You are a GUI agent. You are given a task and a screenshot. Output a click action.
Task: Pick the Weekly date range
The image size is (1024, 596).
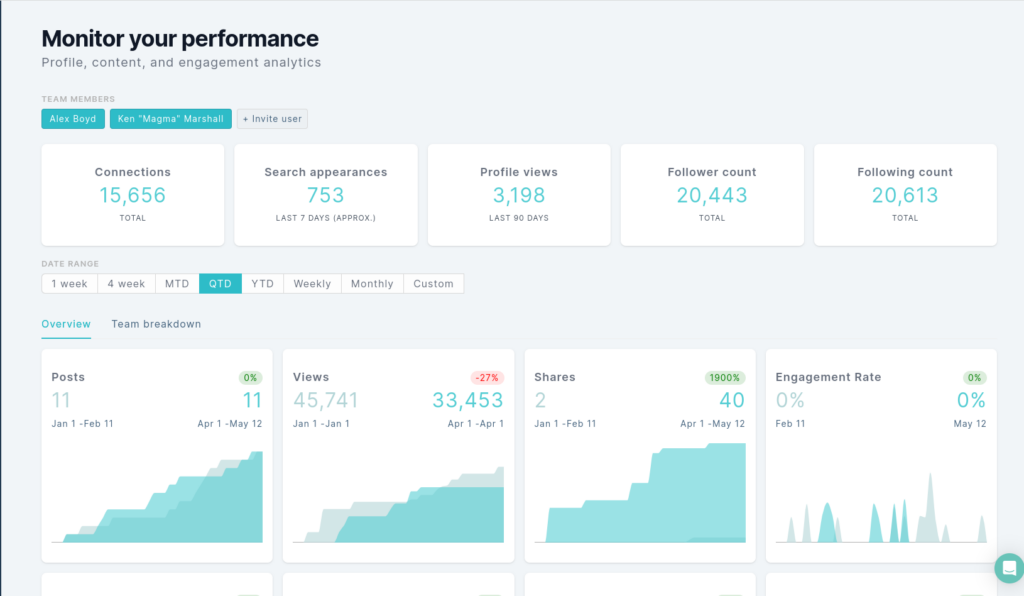click(x=312, y=283)
